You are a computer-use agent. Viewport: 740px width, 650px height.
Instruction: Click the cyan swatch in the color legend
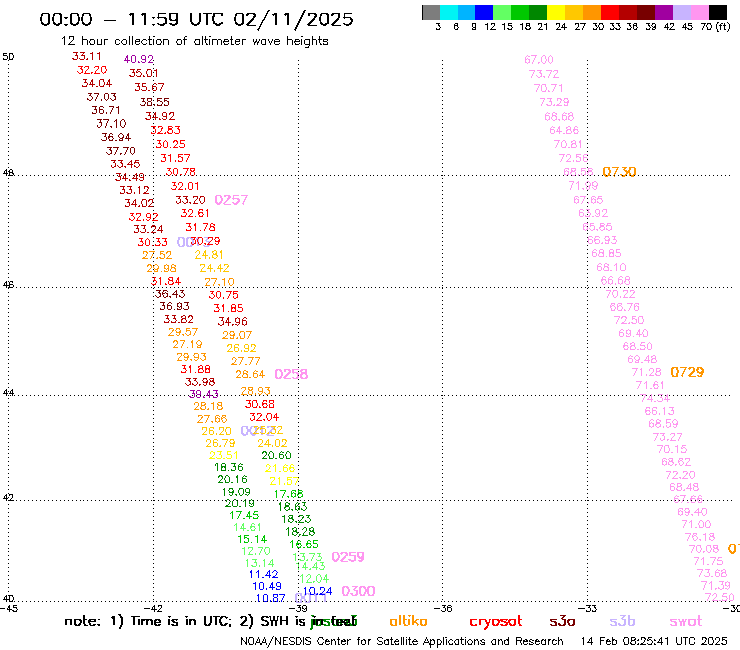[x=449, y=12]
